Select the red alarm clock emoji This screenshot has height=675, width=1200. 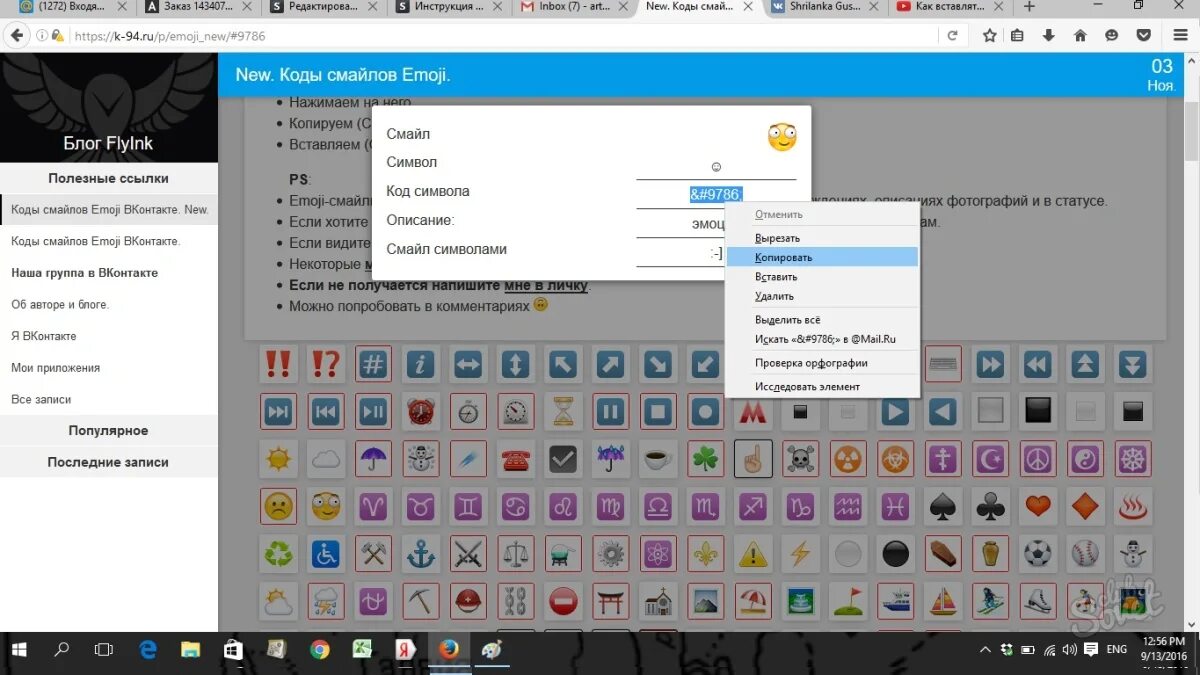tap(420, 411)
